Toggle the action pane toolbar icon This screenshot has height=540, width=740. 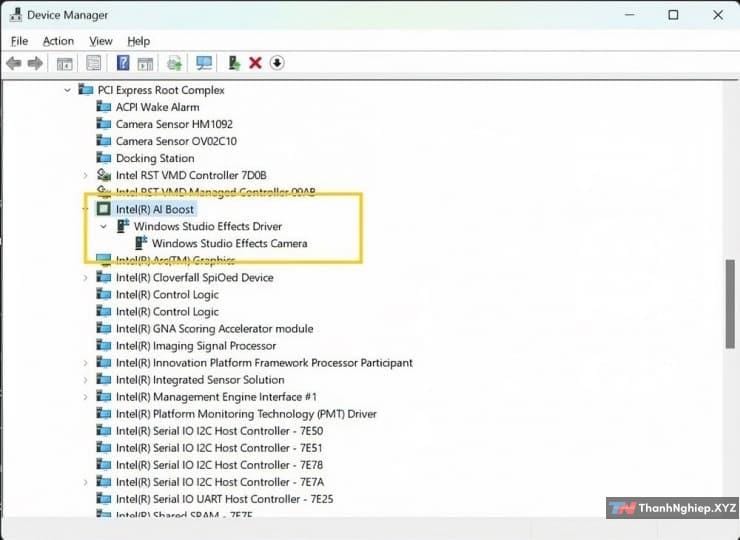[145, 63]
